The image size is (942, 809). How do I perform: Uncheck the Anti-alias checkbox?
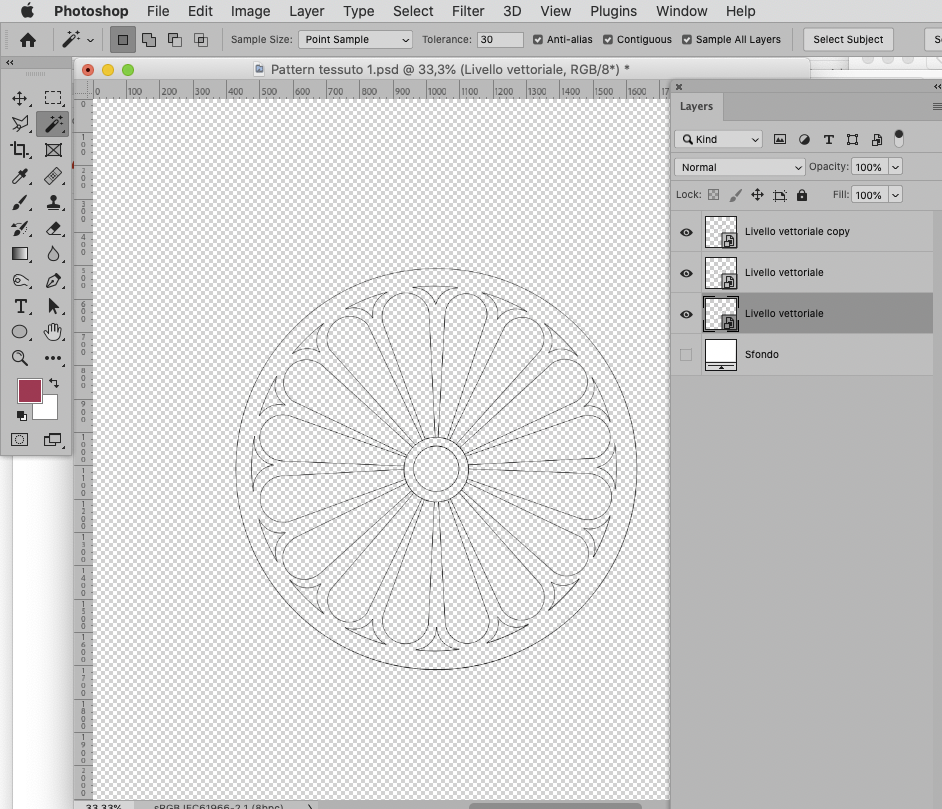click(538, 40)
